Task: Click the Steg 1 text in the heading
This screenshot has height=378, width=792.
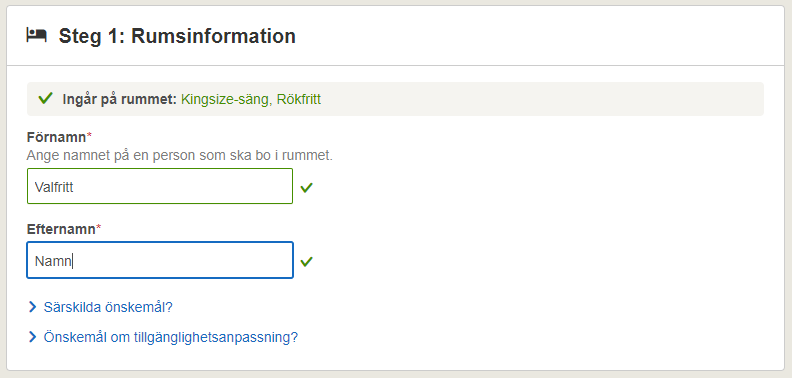Action: 92,37
